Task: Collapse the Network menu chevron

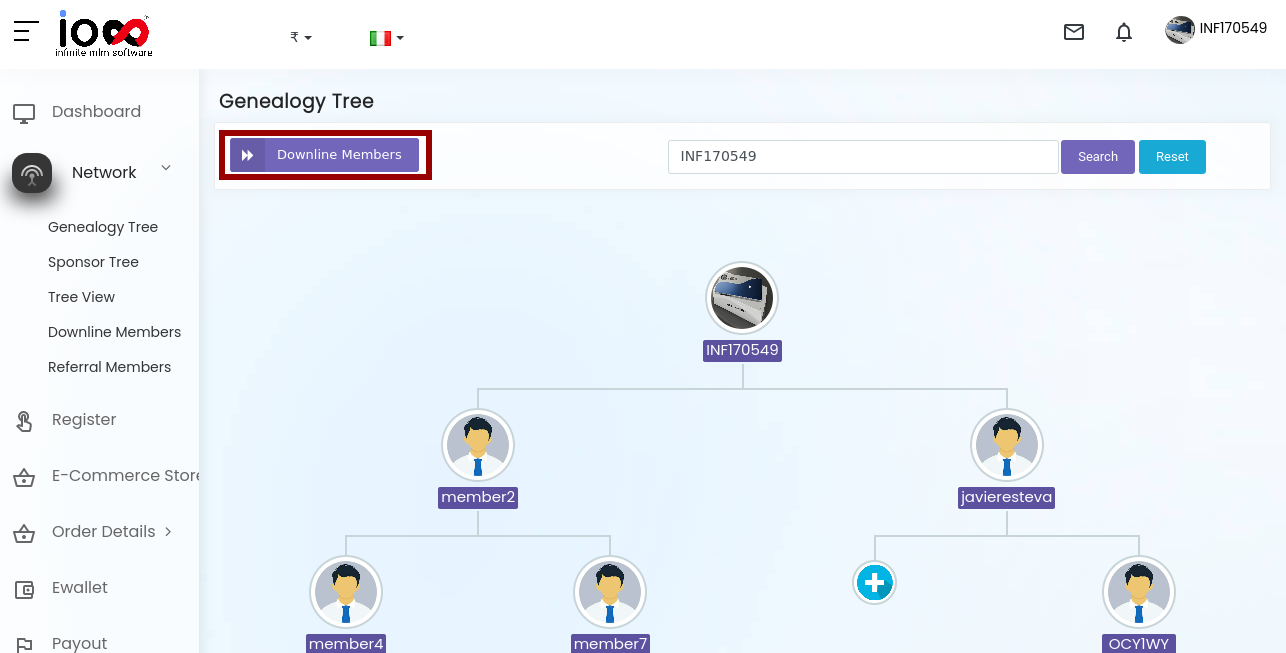Action: (x=166, y=168)
